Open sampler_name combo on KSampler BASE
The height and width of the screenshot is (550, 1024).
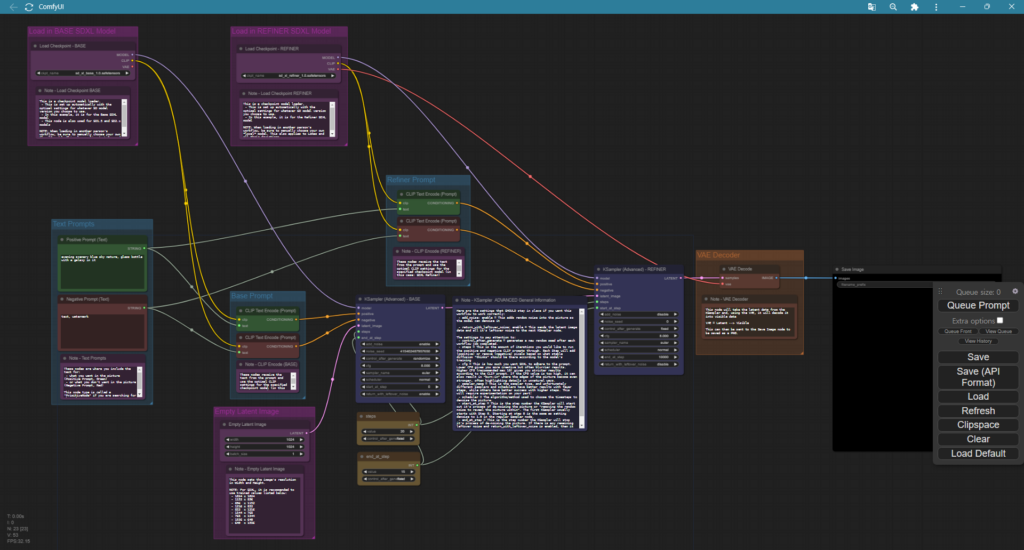coord(400,372)
